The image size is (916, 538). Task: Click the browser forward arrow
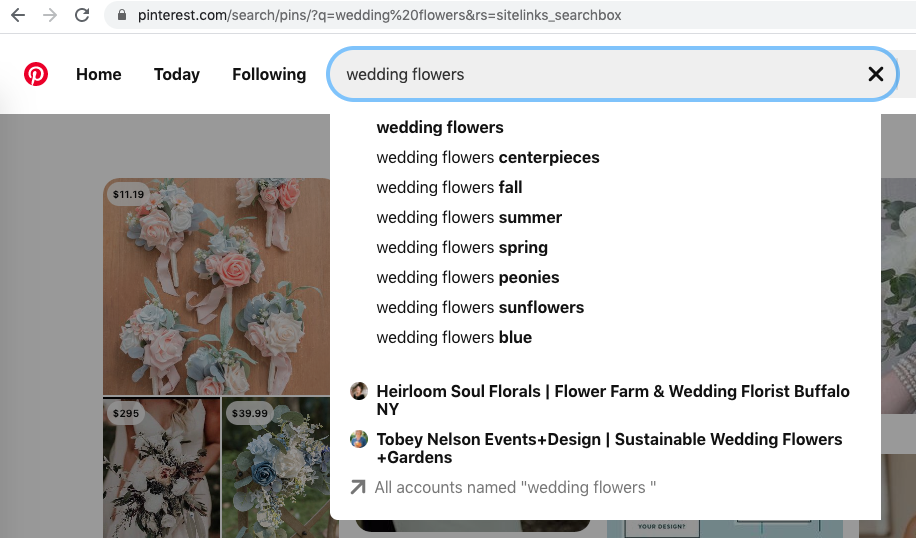click(50, 15)
